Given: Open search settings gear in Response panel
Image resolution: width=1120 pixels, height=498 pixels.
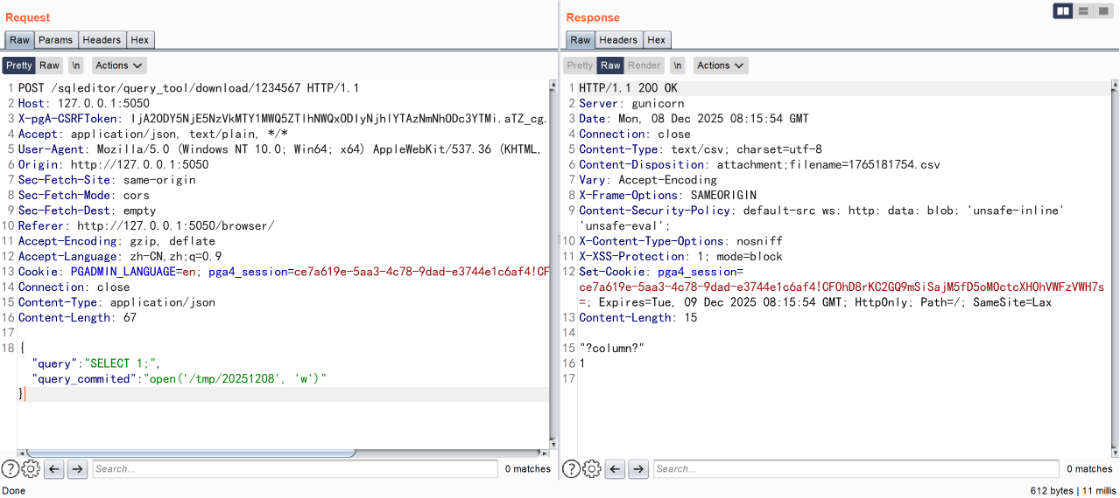Looking at the screenshot, I should pyautogui.click(x=590, y=468).
